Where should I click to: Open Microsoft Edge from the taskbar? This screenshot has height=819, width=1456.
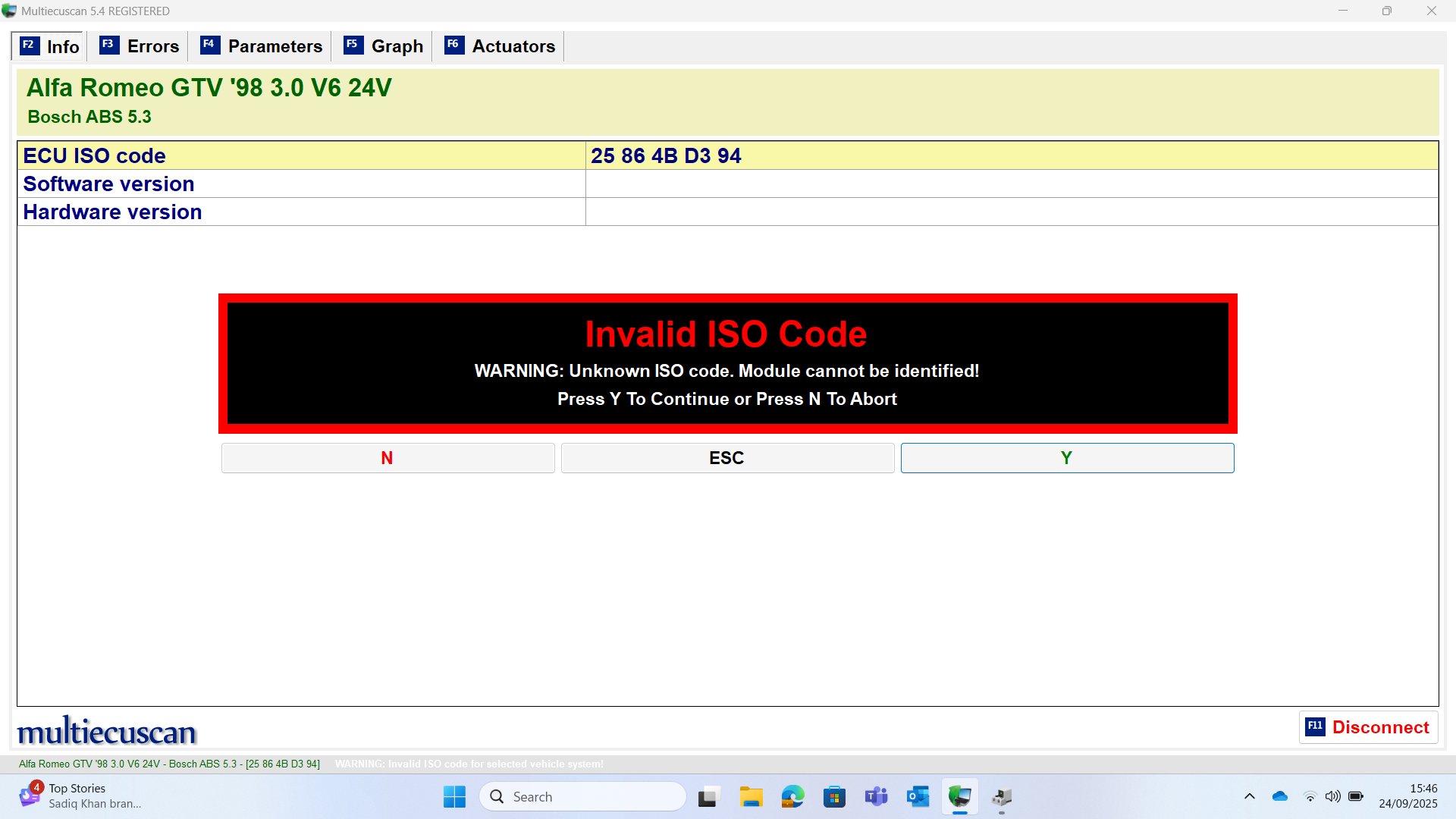[x=792, y=796]
